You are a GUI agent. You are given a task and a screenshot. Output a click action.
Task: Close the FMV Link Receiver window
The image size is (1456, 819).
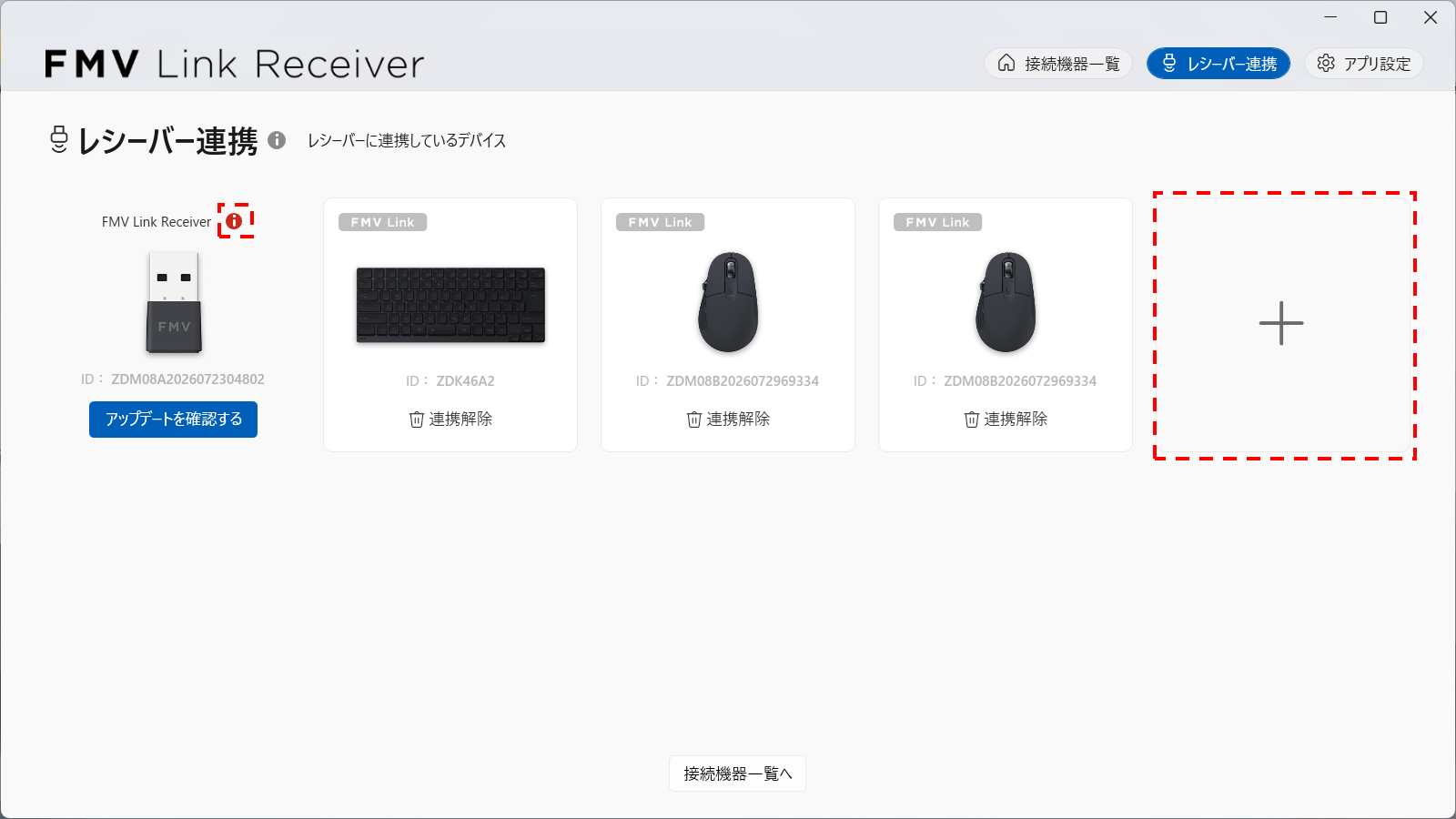pos(1431,17)
